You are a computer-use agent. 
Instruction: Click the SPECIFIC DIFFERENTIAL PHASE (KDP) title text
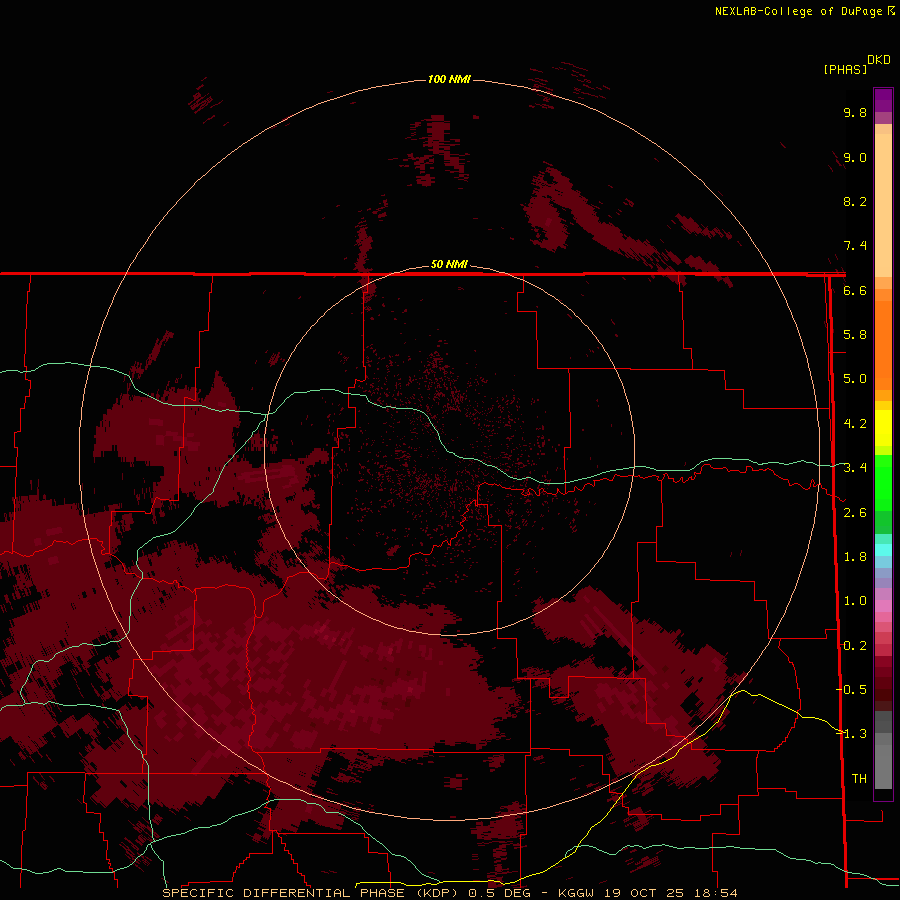tap(312, 893)
